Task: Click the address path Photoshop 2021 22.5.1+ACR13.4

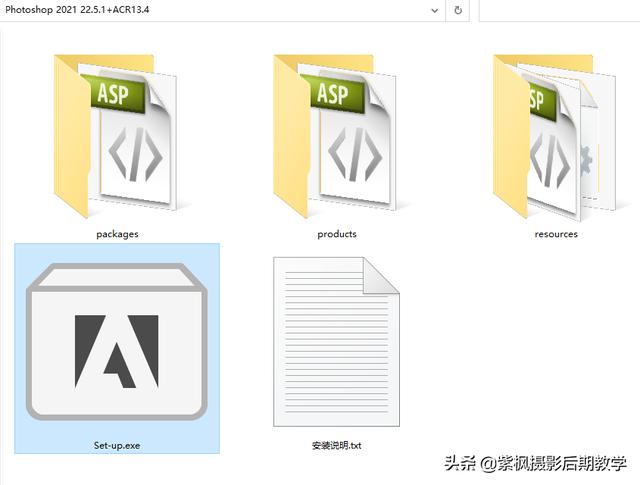Action: (77, 9)
